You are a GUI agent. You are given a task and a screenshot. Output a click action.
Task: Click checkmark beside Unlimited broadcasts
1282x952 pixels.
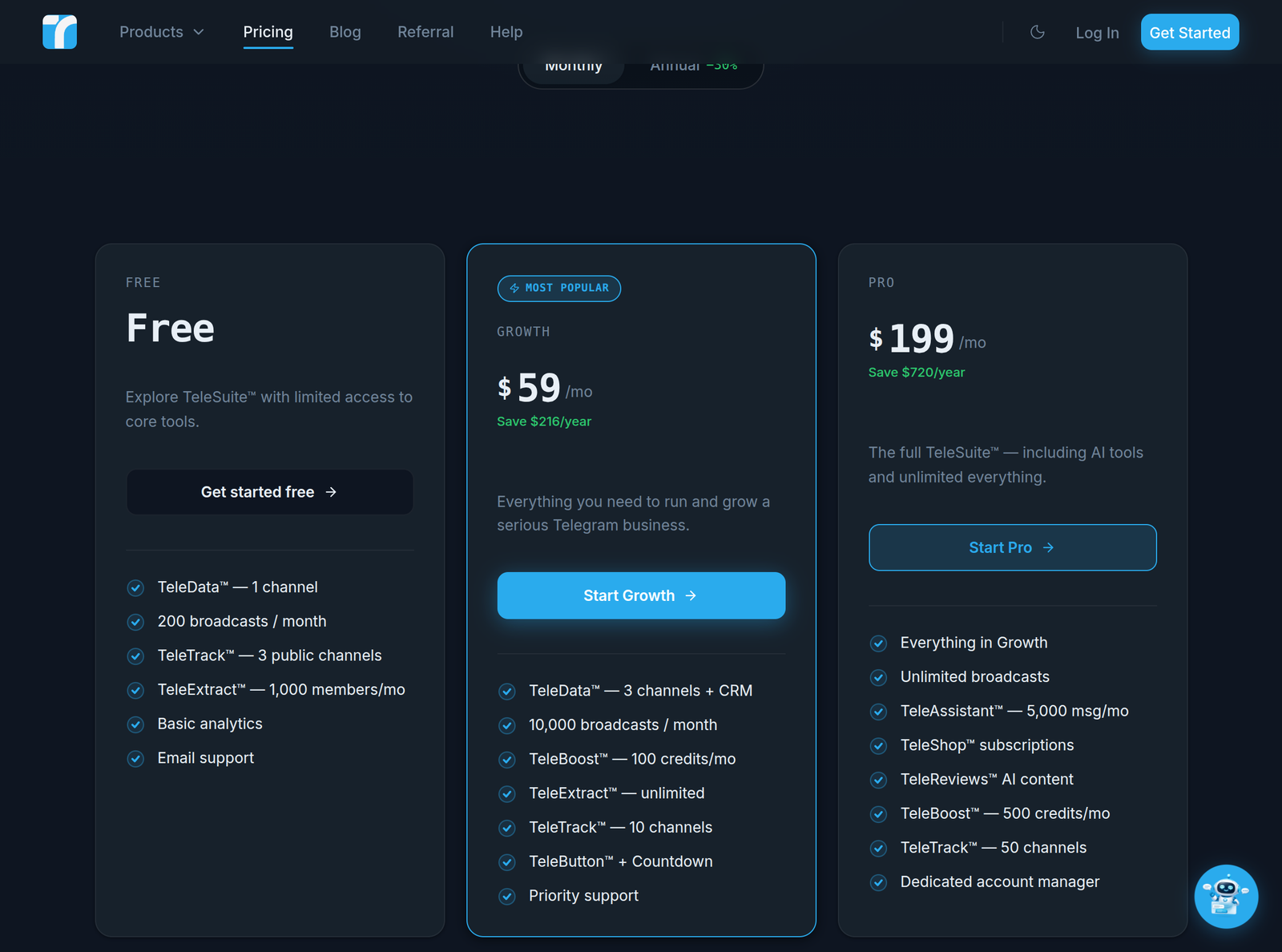click(x=879, y=678)
